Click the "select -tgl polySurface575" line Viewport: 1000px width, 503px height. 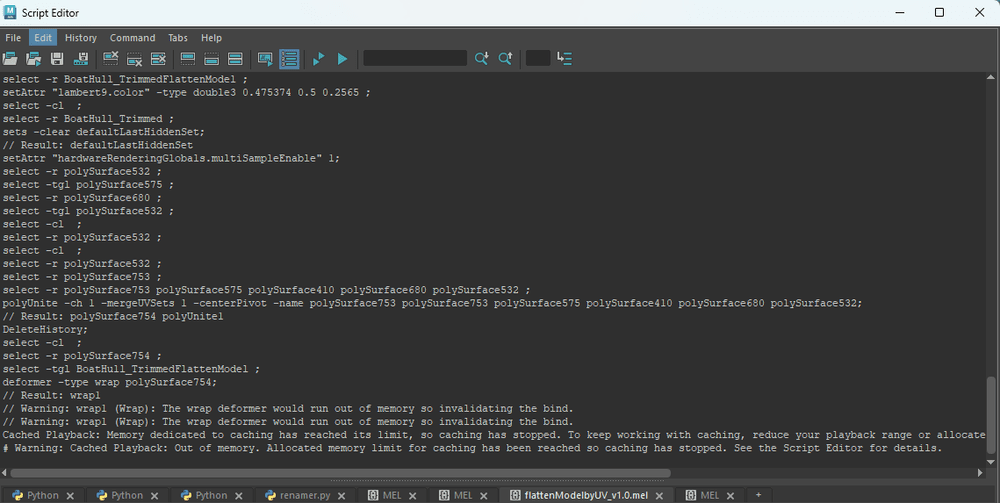(88, 184)
